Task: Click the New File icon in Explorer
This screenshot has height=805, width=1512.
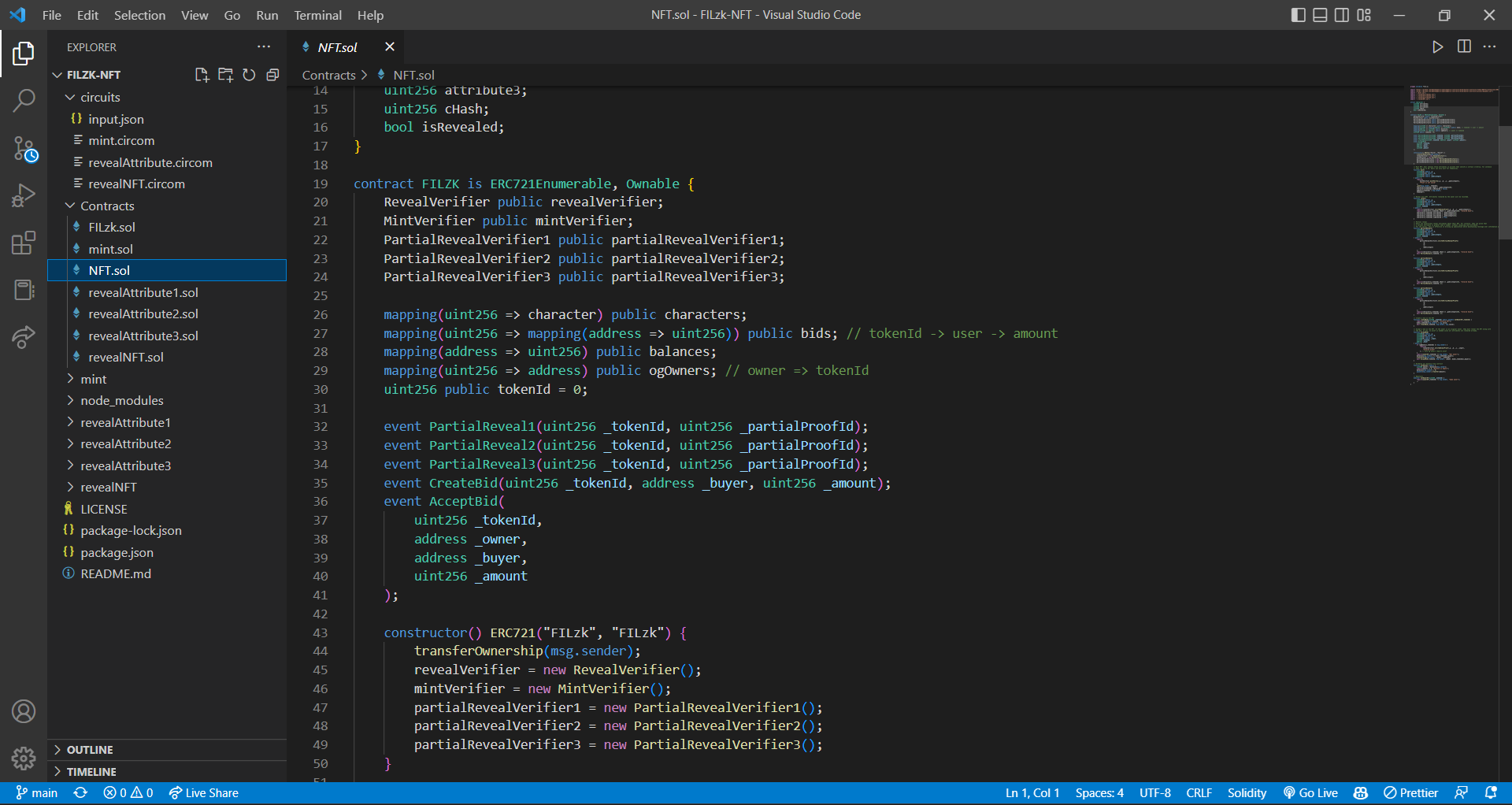Action: 202,75
